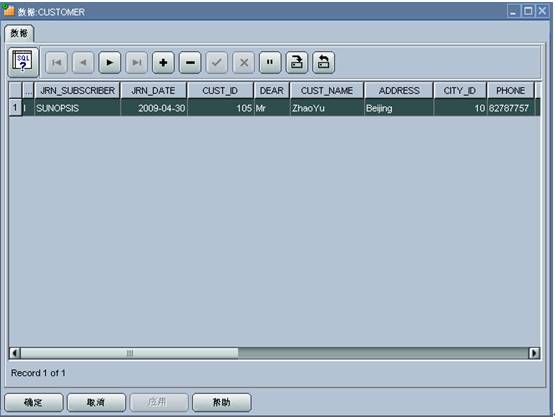
Task: Click the 确定 button
Action: click(34, 402)
